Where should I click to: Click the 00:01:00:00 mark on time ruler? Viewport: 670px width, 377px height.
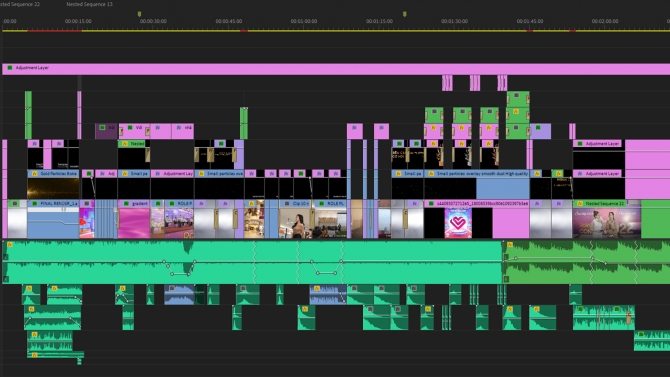pyautogui.click(x=304, y=21)
